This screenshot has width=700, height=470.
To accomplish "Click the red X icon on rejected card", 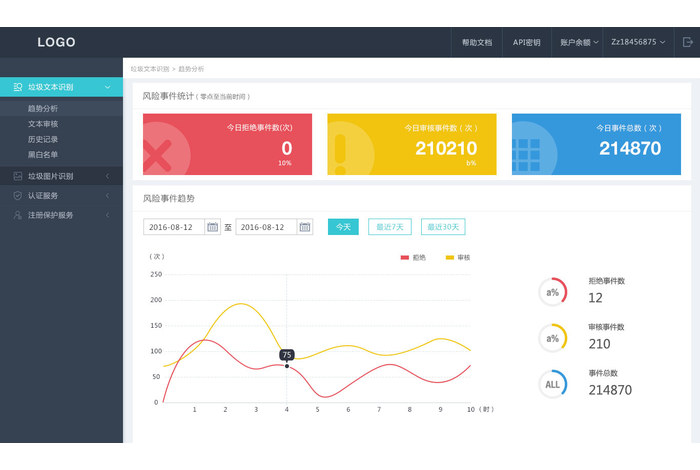I will click(x=156, y=155).
